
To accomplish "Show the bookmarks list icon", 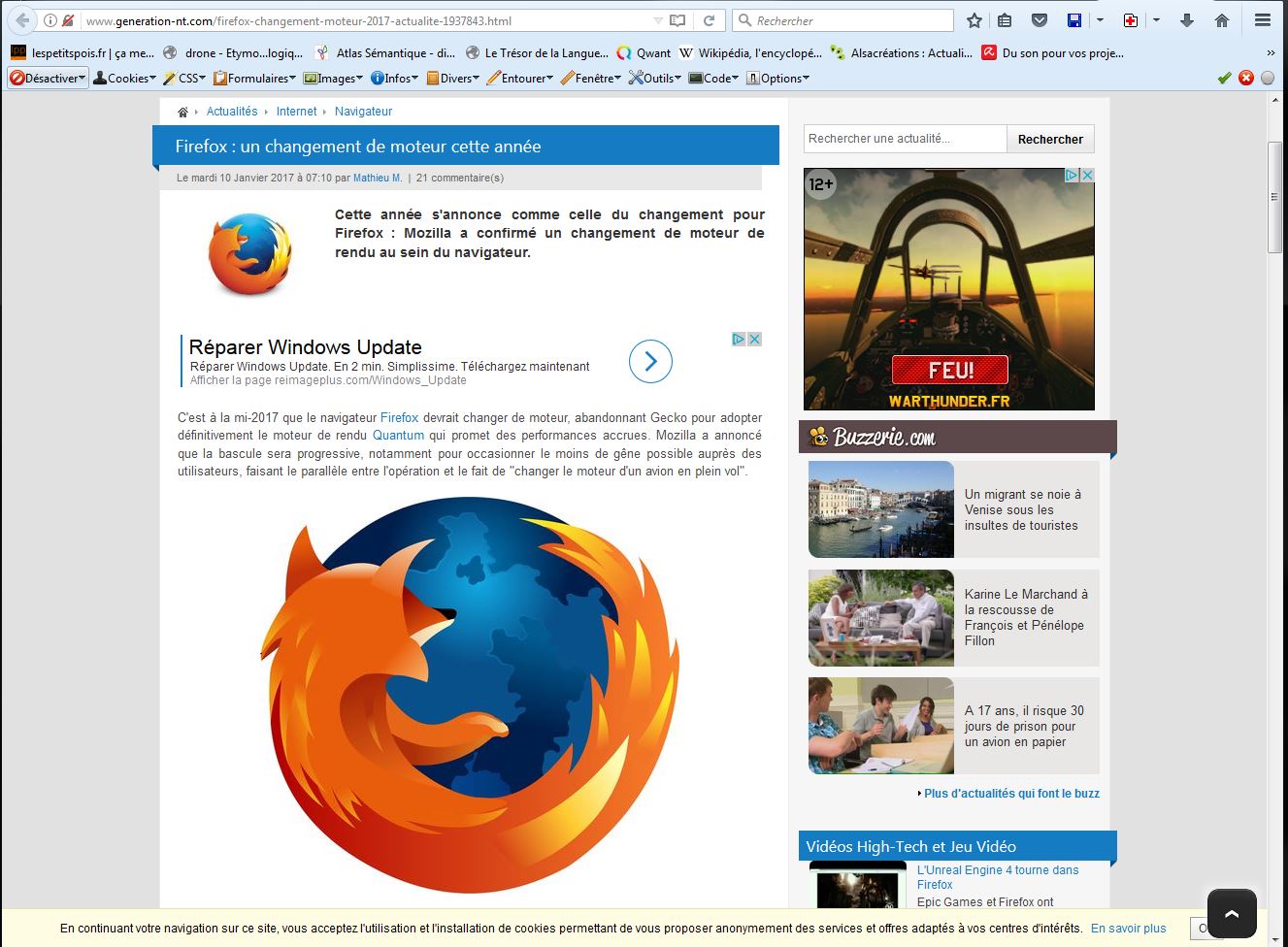I will [1005, 20].
